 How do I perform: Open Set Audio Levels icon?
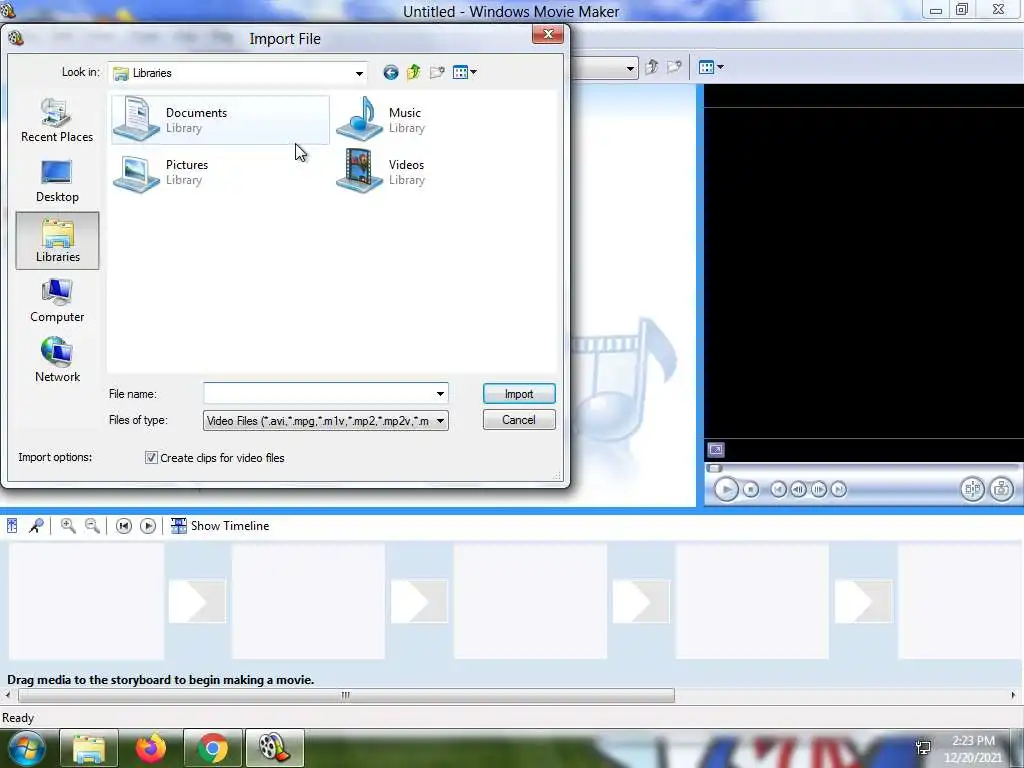coord(12,526)
